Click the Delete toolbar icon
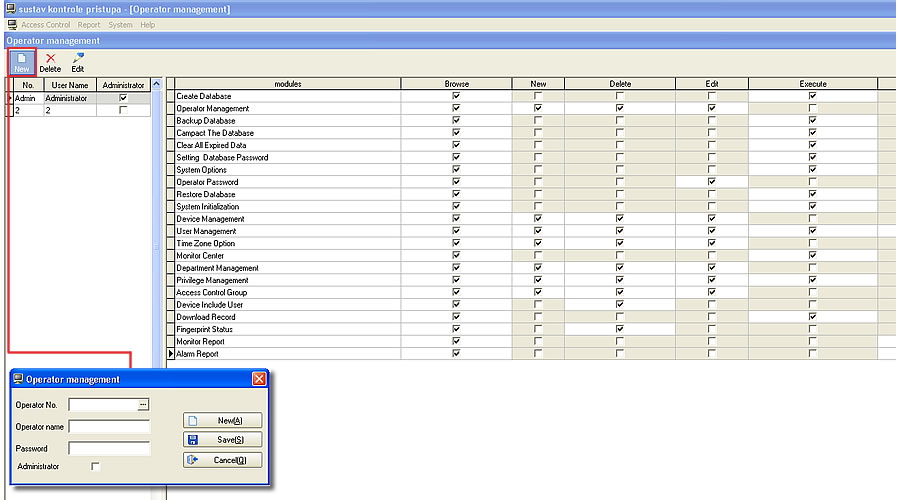The width and height of the screenshot is (900, 500). [50, 63]
